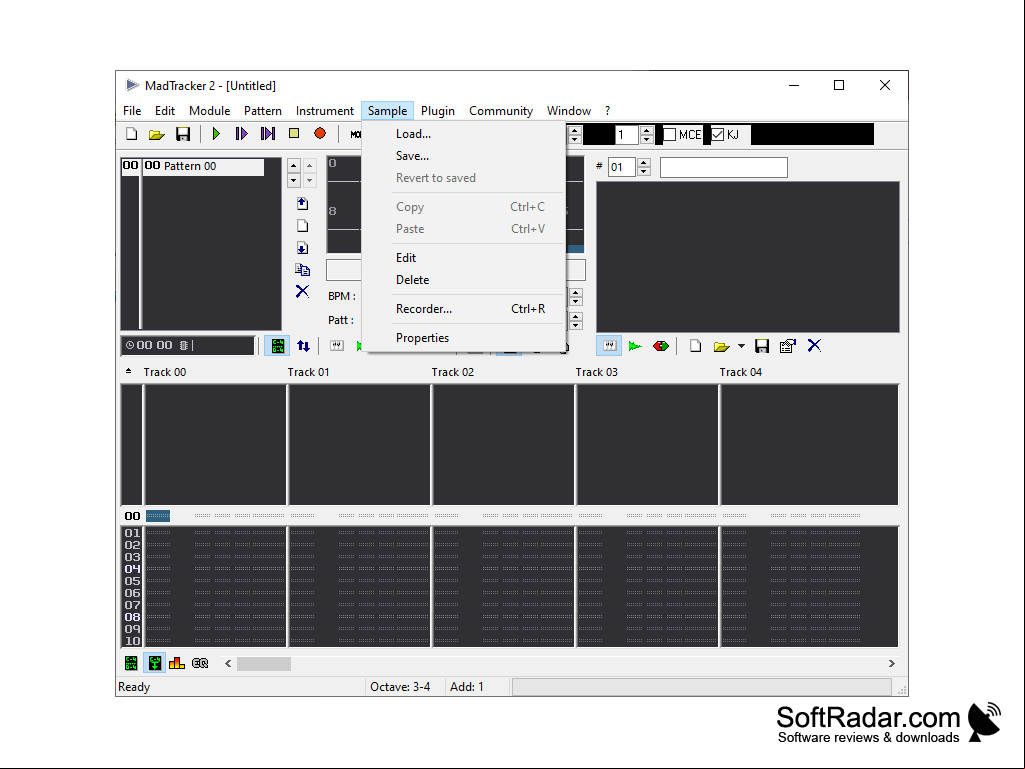The height and width of the screenshot is (769, 1025).
Task: Open Properties from Sample menu
Action: (463, 338)
